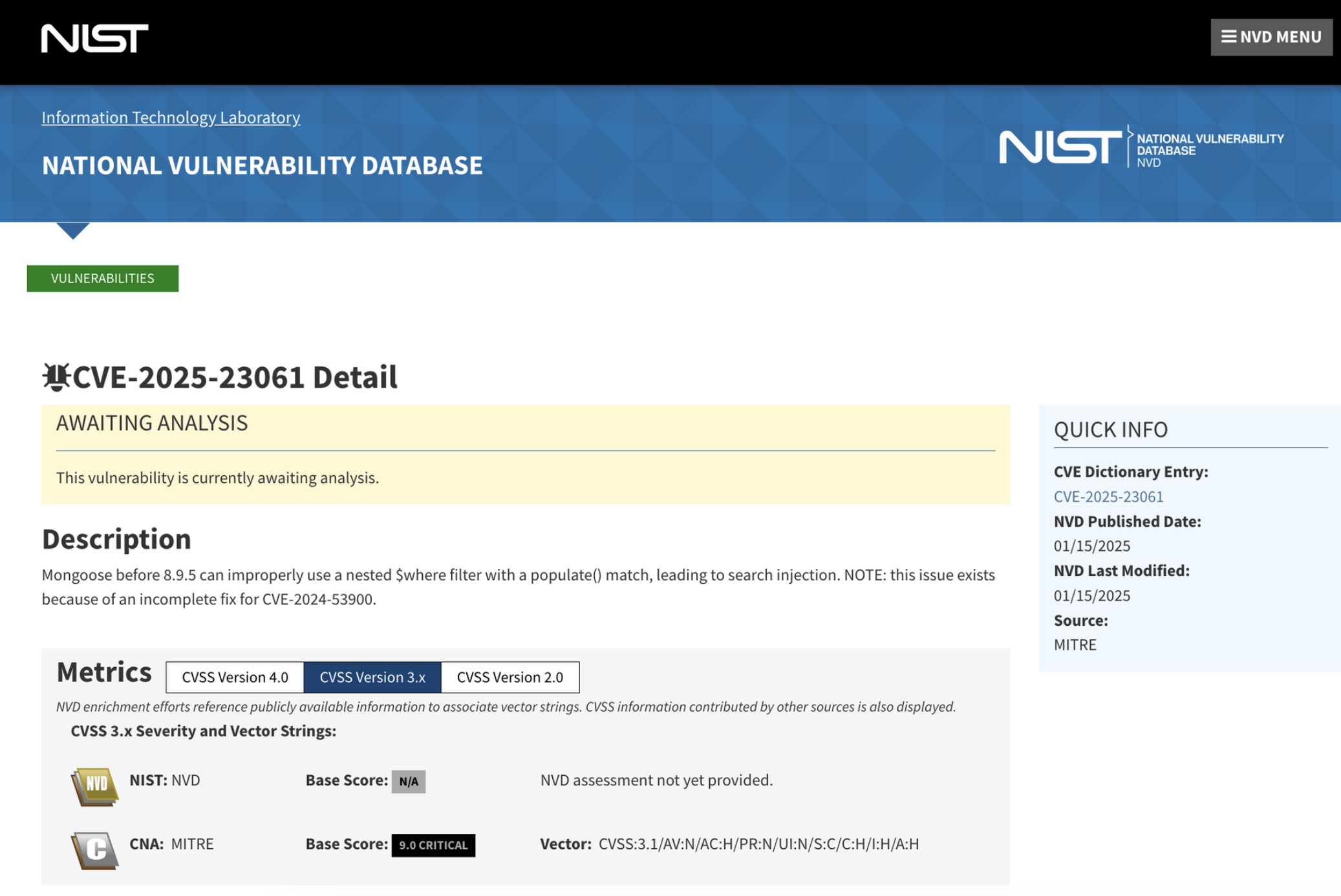Click the NVD enrichment efforts italic note
Image resolution: width=1341 pixels, height=896 pixels.
506,707
